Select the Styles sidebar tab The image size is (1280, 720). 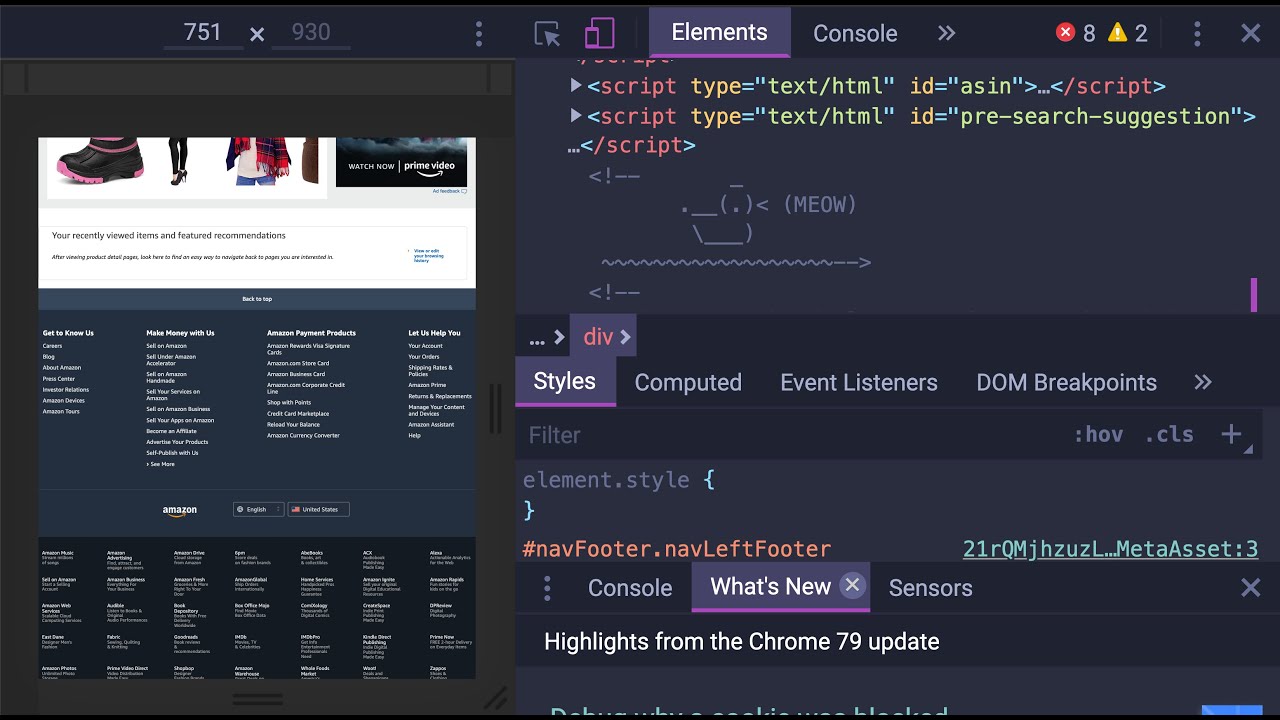[564, 381]
